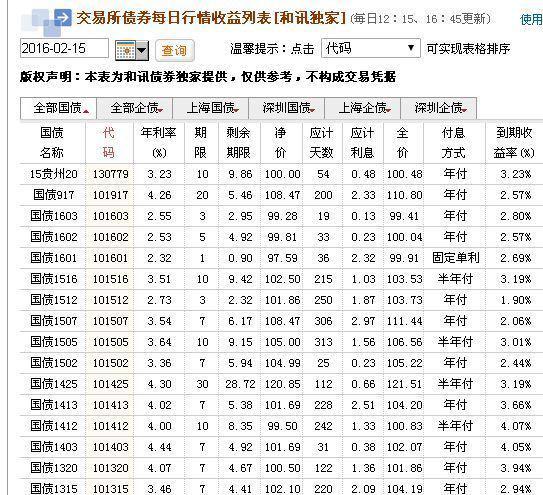The image size is (543, 495).
Task: Click code cell 101601
Action: tap(110, 258)
